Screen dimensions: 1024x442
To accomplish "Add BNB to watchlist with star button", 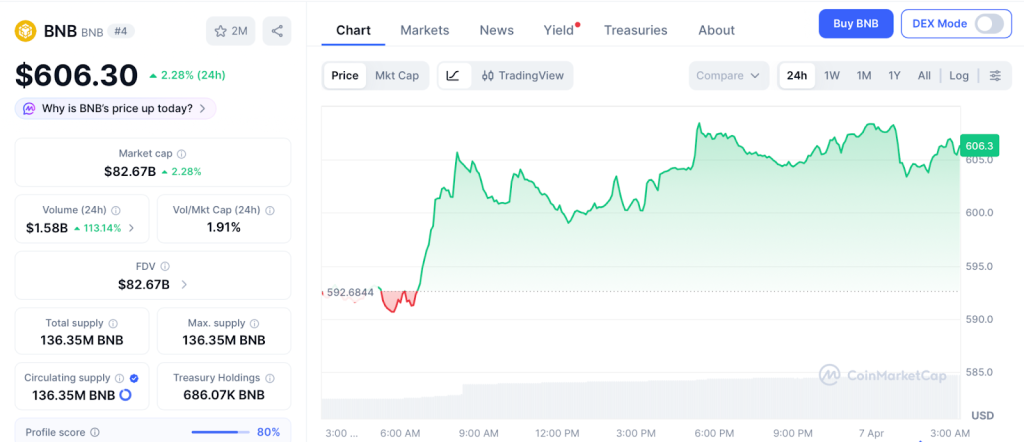I will pos(230,31).
